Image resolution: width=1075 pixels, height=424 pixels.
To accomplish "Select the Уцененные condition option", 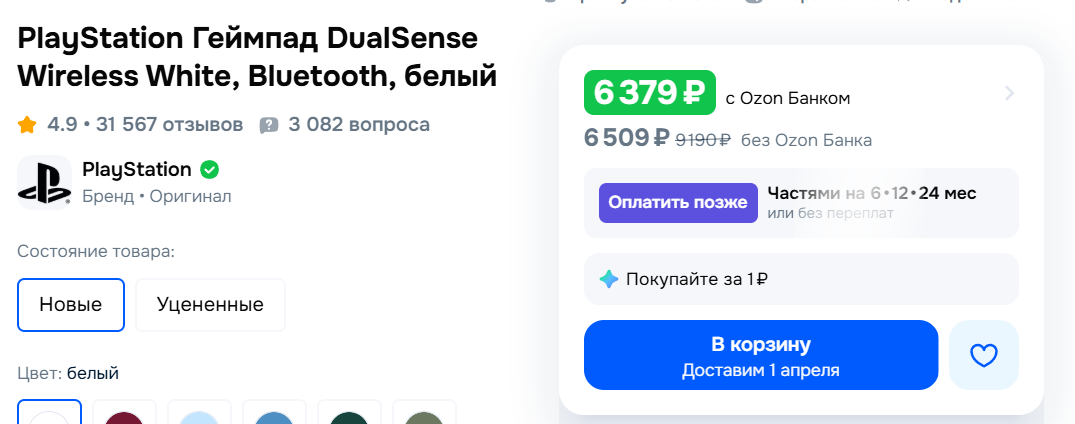I will [210, 305].
